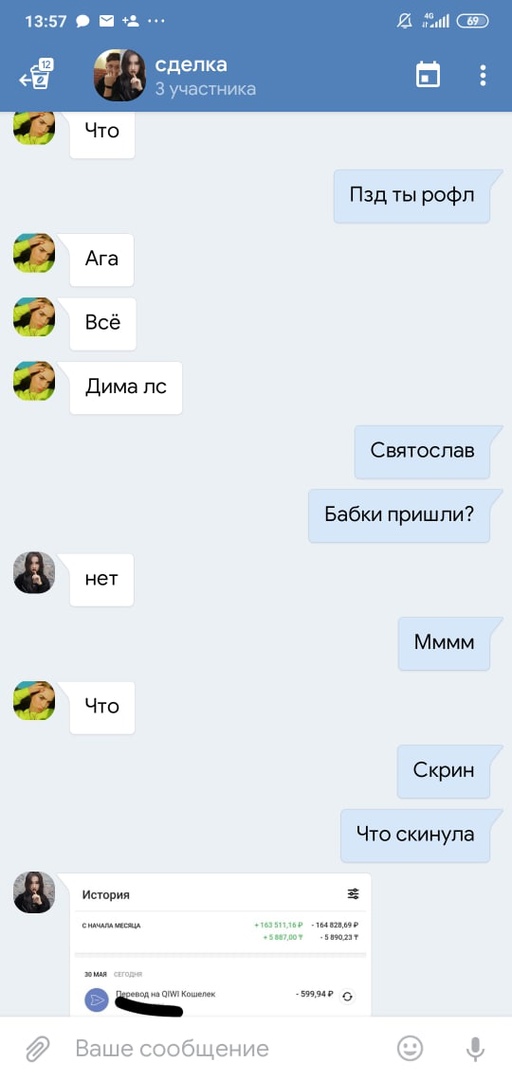Tap the avatar beside 'Дима лс' message
The width and height of the screenshot is (512, 1080).
point(34,381)
